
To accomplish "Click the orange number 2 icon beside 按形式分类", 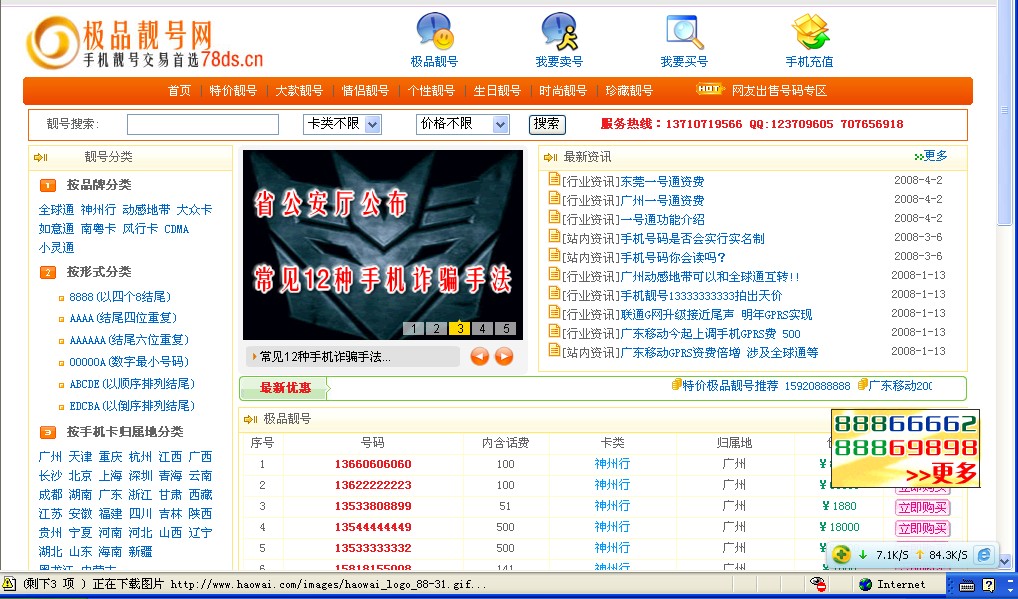I will coord(48,273).
